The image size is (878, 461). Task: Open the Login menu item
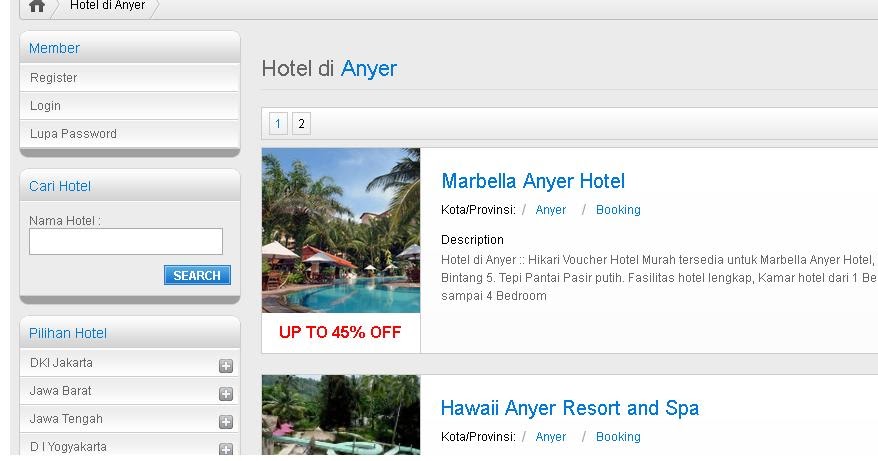129,106
